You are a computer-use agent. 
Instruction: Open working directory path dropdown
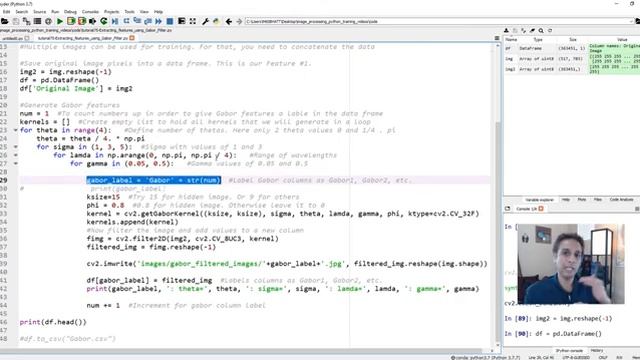631,21
